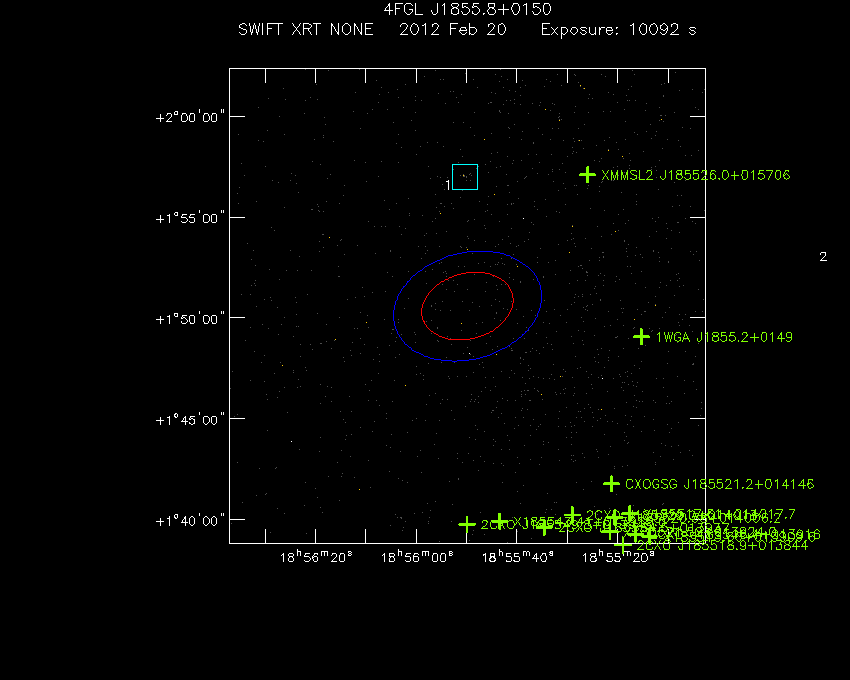Click the +1°55'00" declination axis label
The height and width of the screenshot is (680, 850).
click(x=190, y=219)
